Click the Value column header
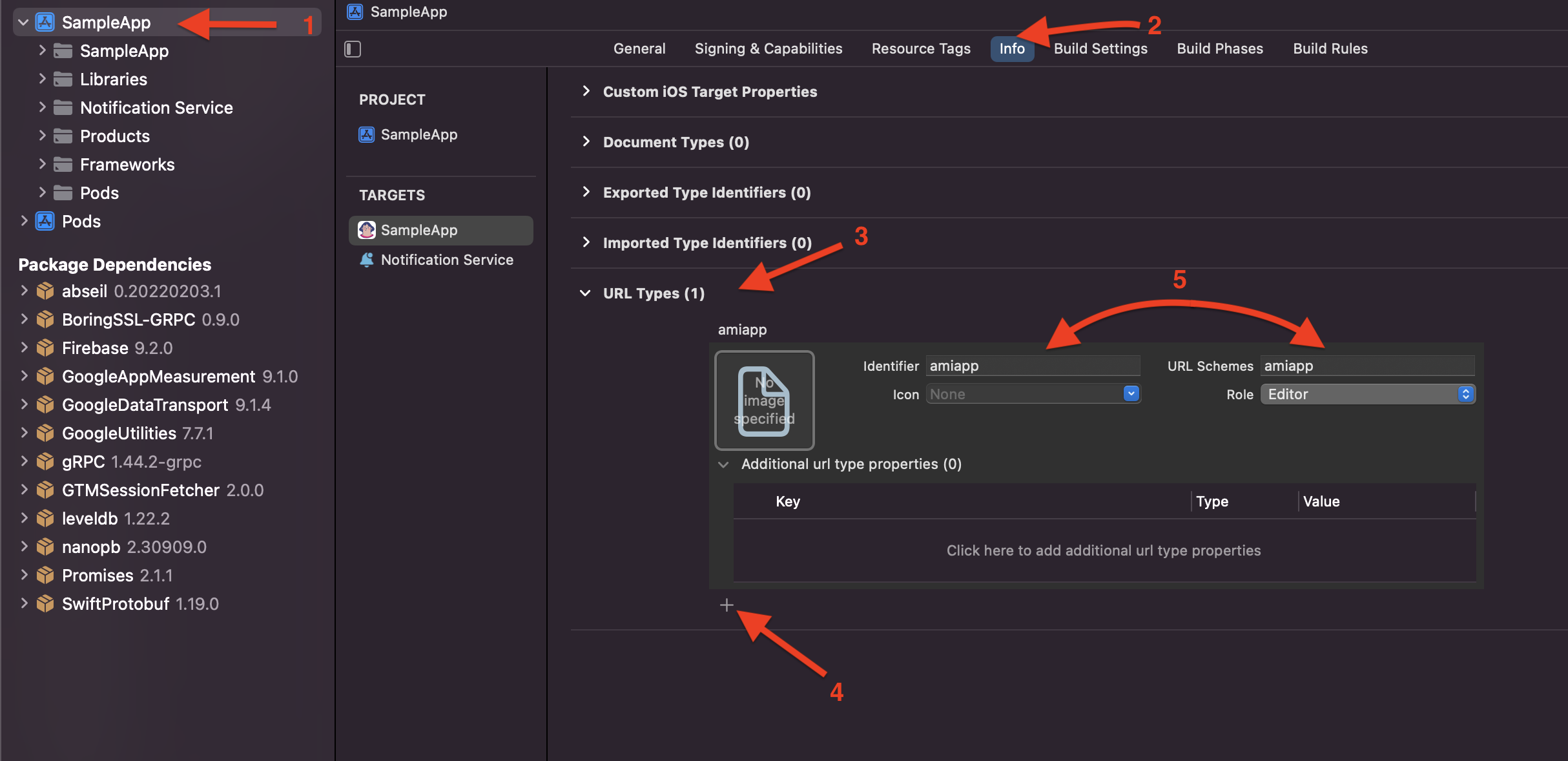The height and width of the screenshot is (761, 1568). [1321, 501]
